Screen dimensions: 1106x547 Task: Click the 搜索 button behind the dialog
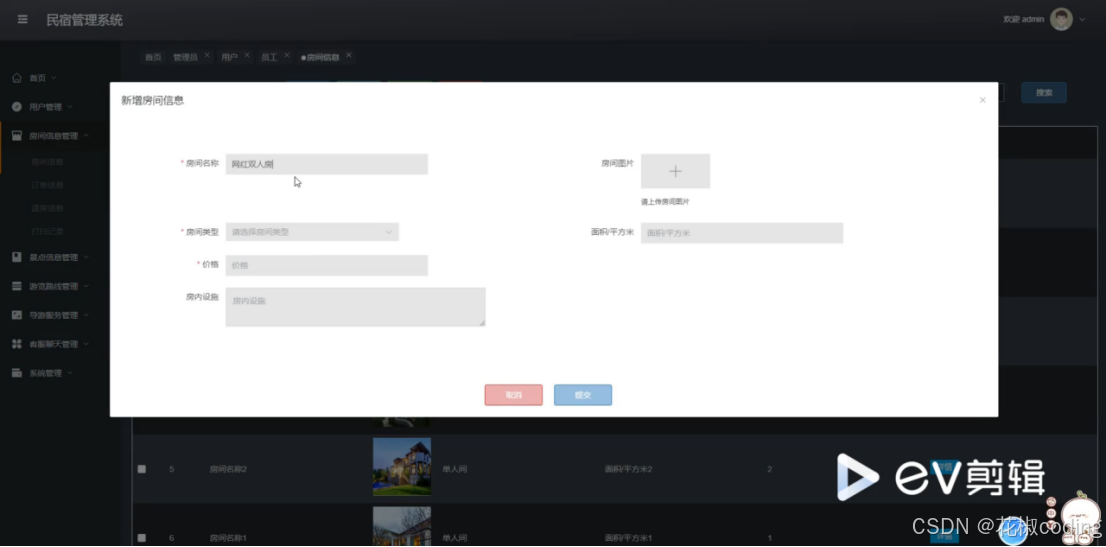[1044, 92]
